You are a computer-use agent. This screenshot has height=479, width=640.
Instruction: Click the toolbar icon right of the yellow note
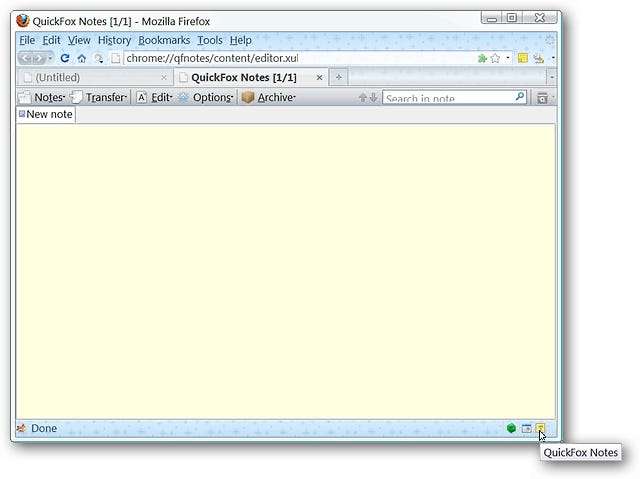click(539, 59)
